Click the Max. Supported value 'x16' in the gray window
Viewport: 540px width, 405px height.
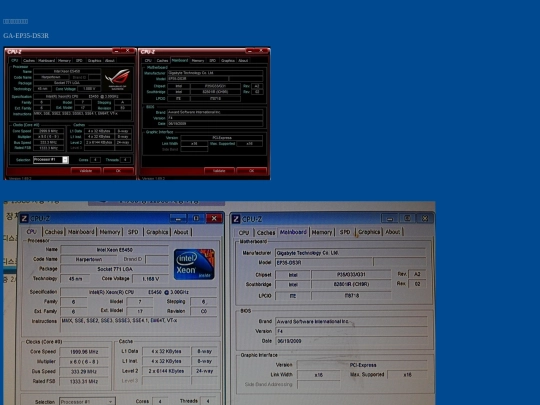(x=407, y=374)
